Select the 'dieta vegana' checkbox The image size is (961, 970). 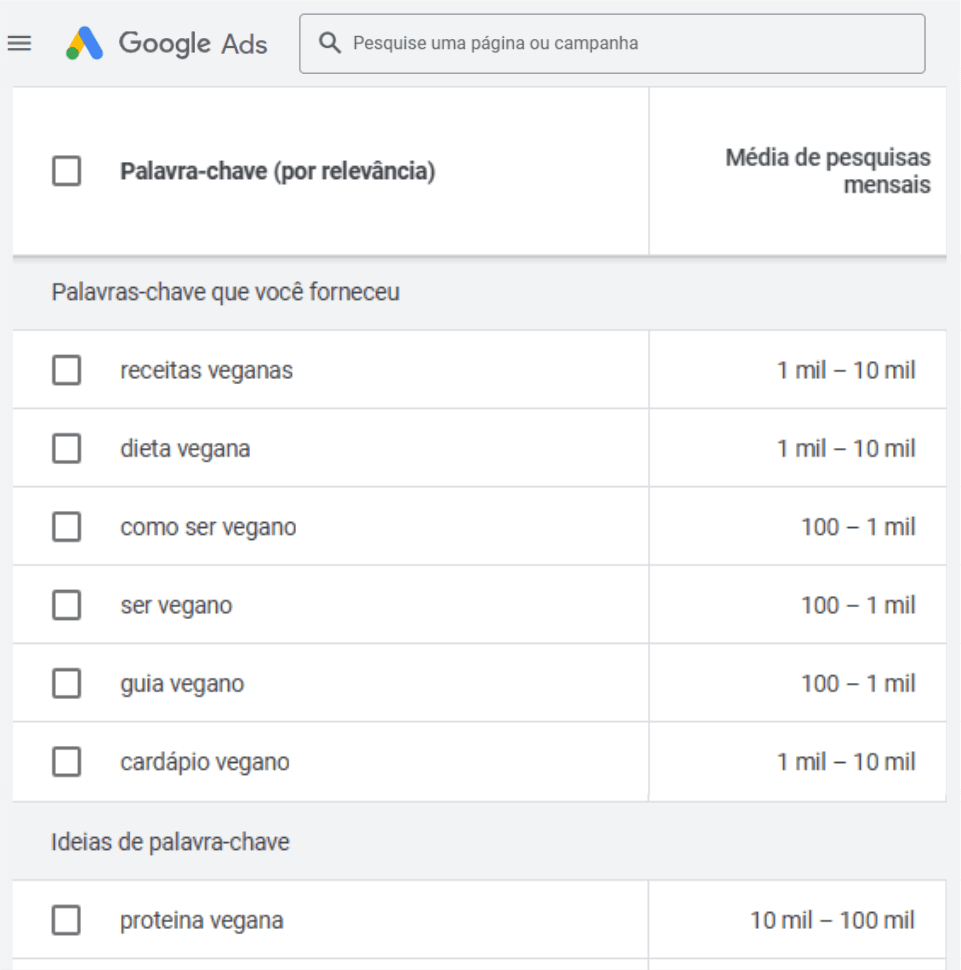pyautogui.click(x=66, y=449)
